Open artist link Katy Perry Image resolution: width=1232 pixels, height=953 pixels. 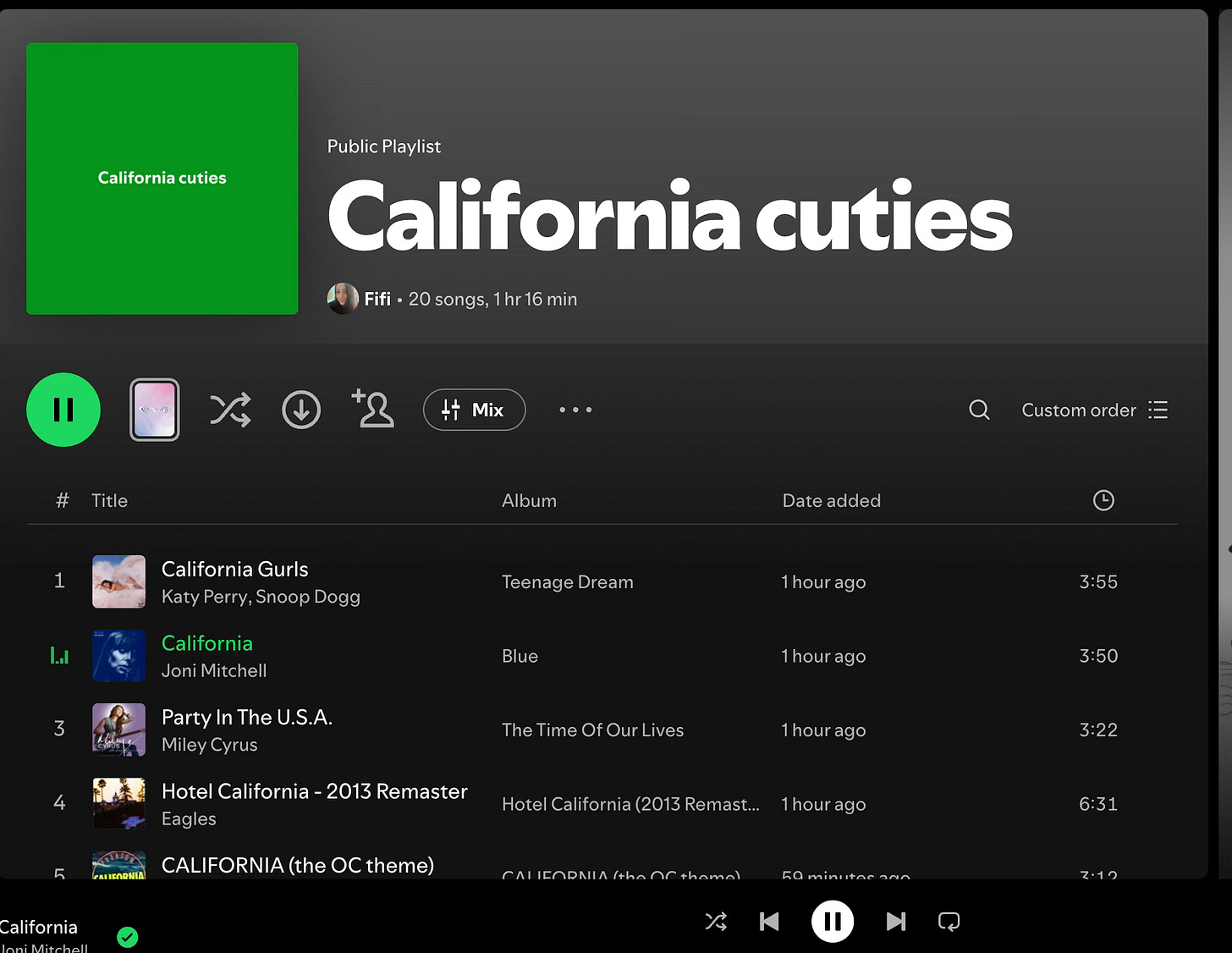tap(205, 597)
